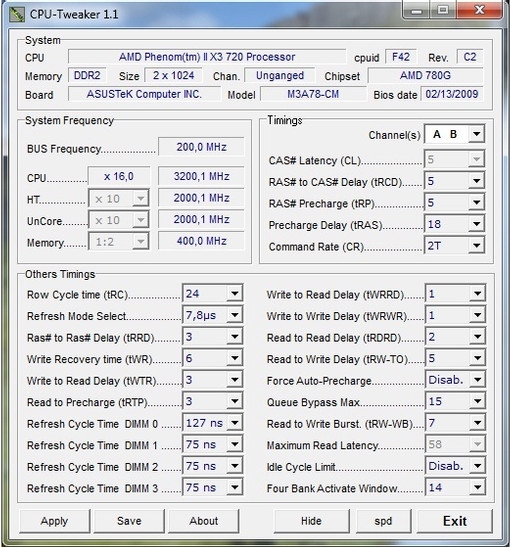Open Read to Precharge (tRTP) dropdown
Image resolution: width=510 pixels, height=547 pixels.
pos(212,402)
